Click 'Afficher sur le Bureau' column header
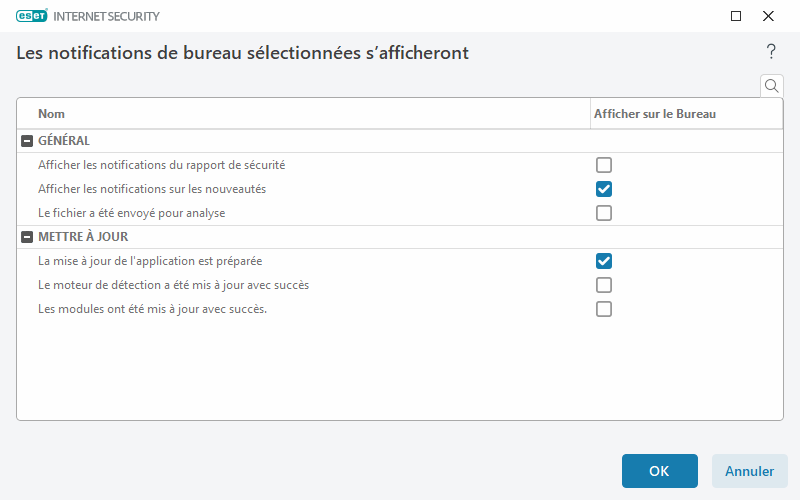The height and width of the screenshot is (500, 800). pos(654,114)
